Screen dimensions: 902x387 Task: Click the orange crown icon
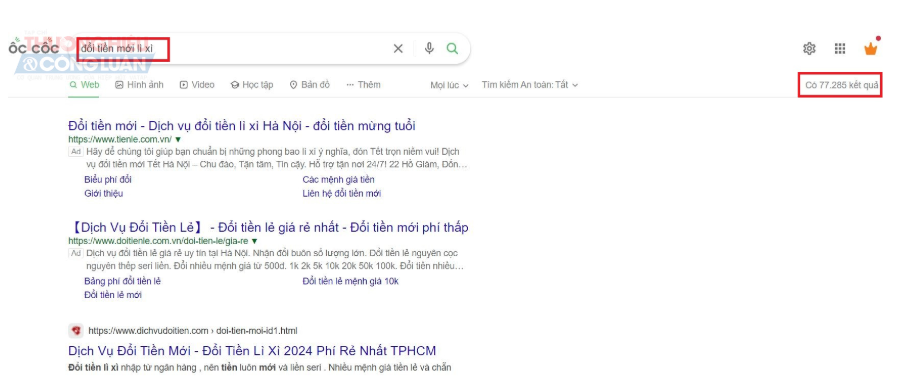coord(871,49)
